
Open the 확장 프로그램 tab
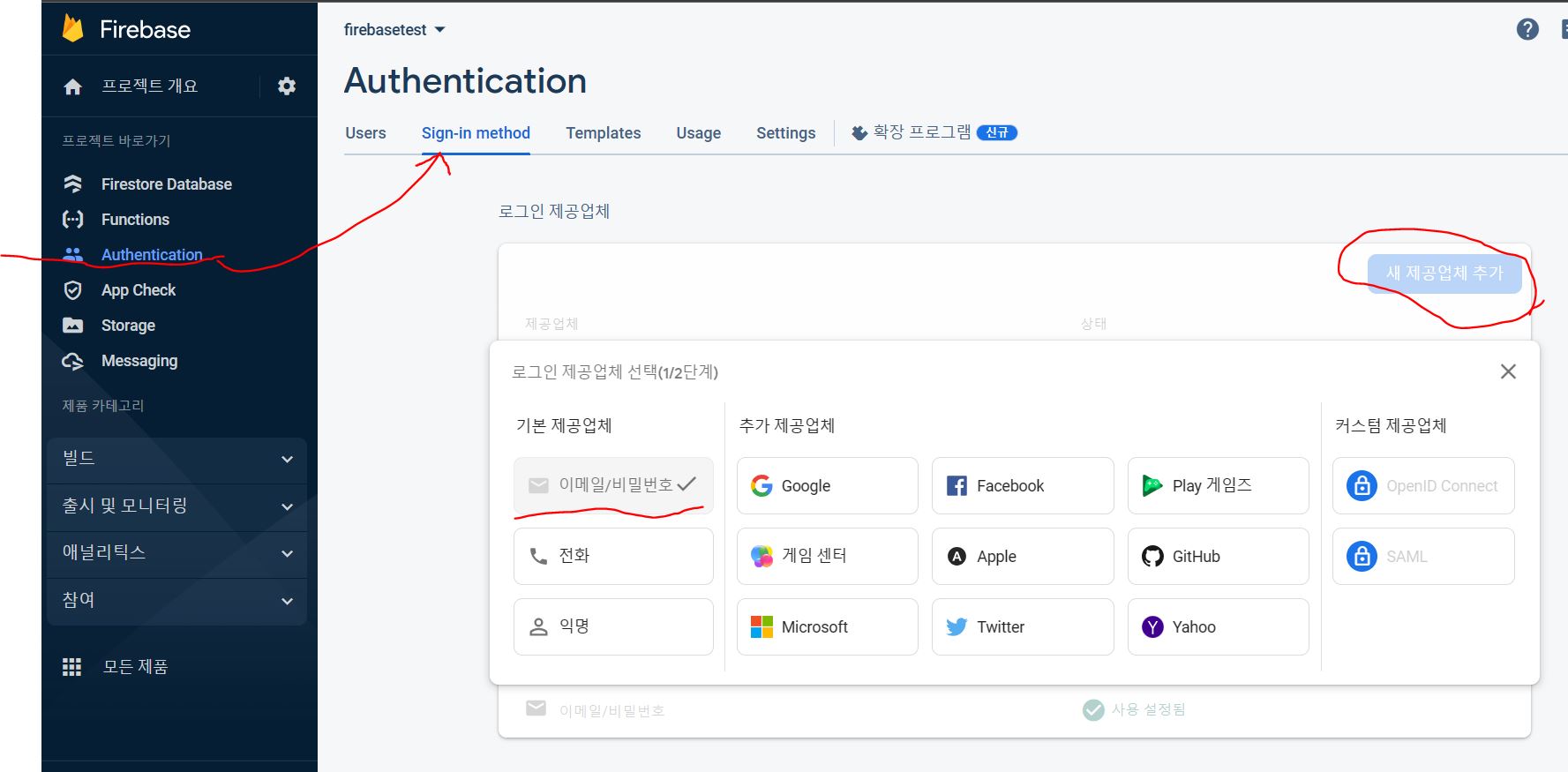pos(934,133)
